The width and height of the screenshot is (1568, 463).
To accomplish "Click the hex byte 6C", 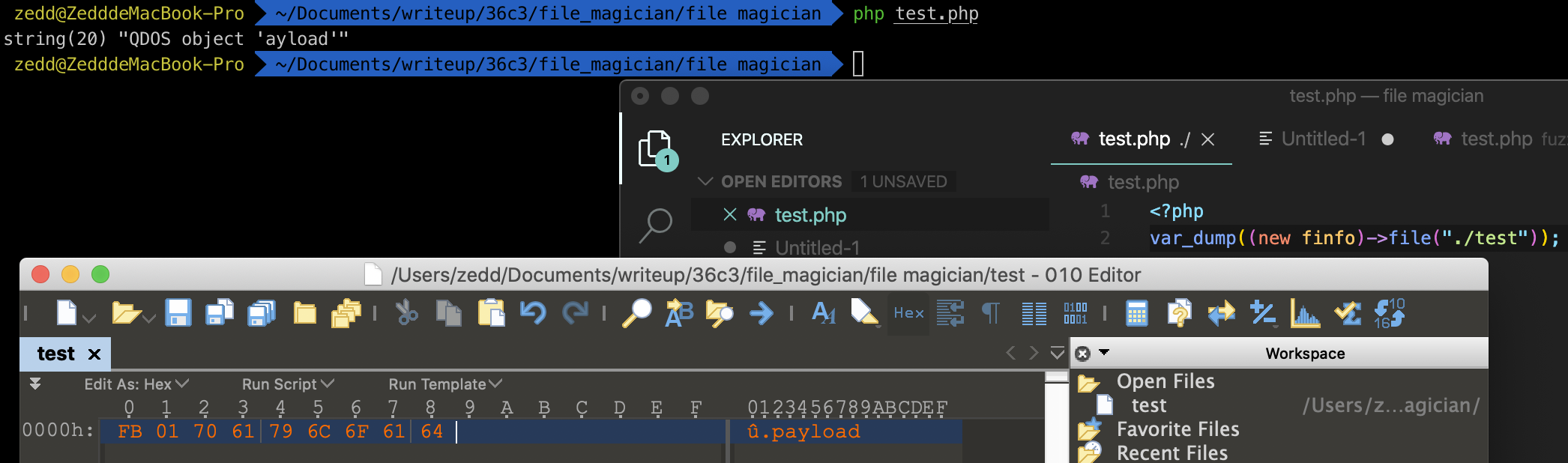I will [319, 432].
